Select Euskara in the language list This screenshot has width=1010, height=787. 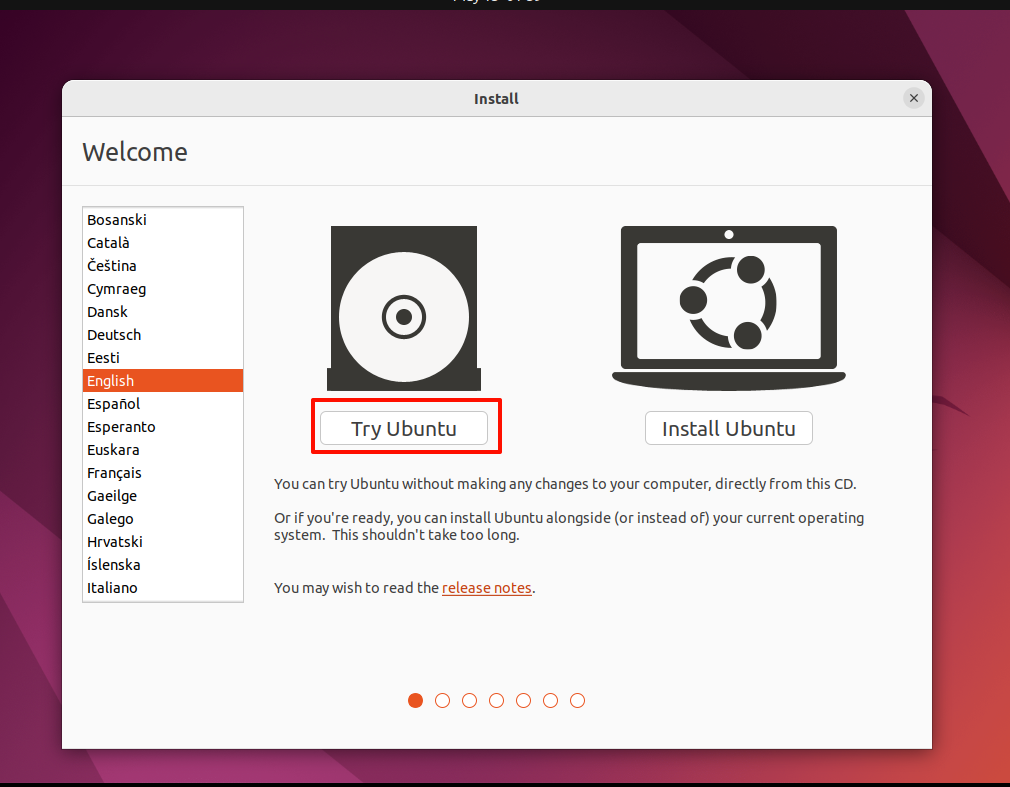(x=163, y=450)
